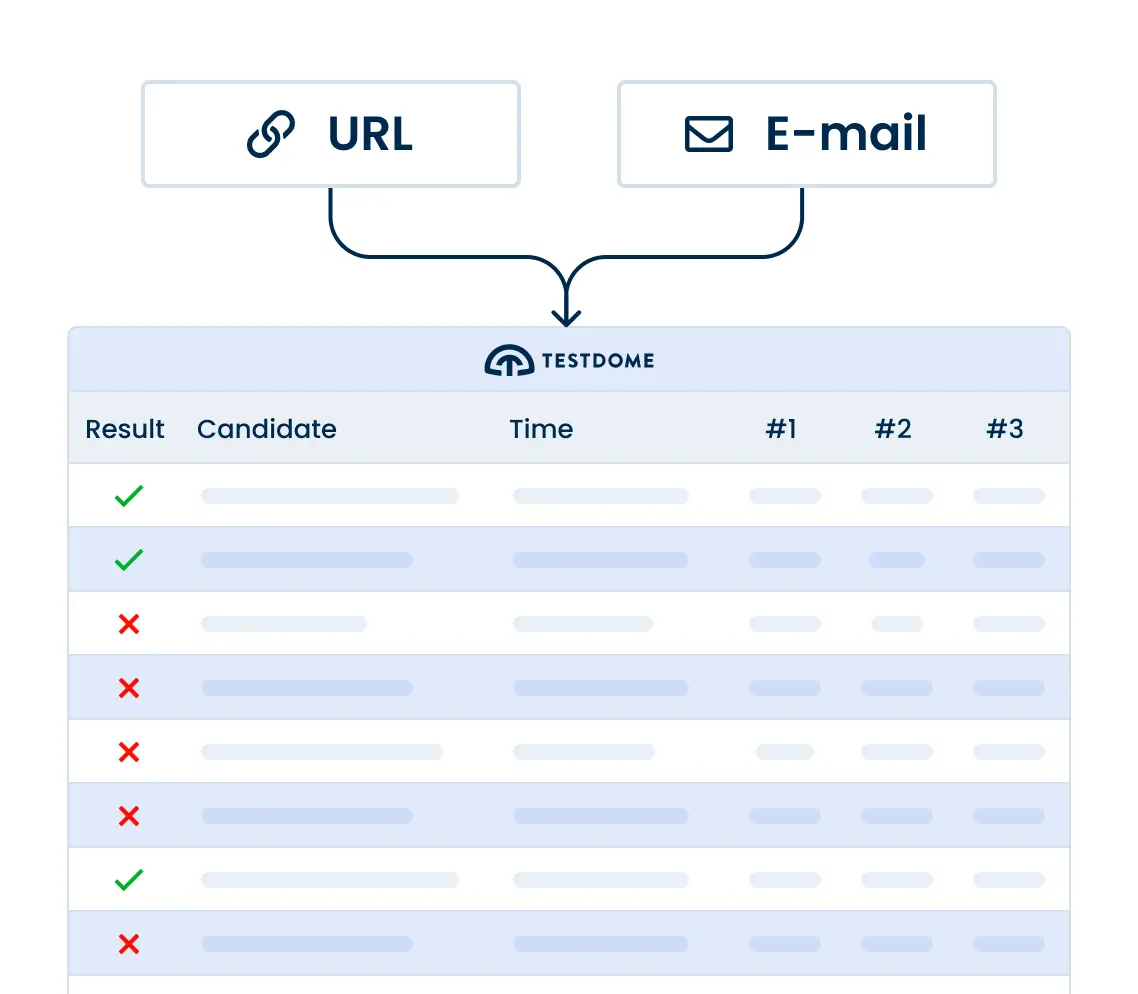Select the Time column header

point(541,429)
